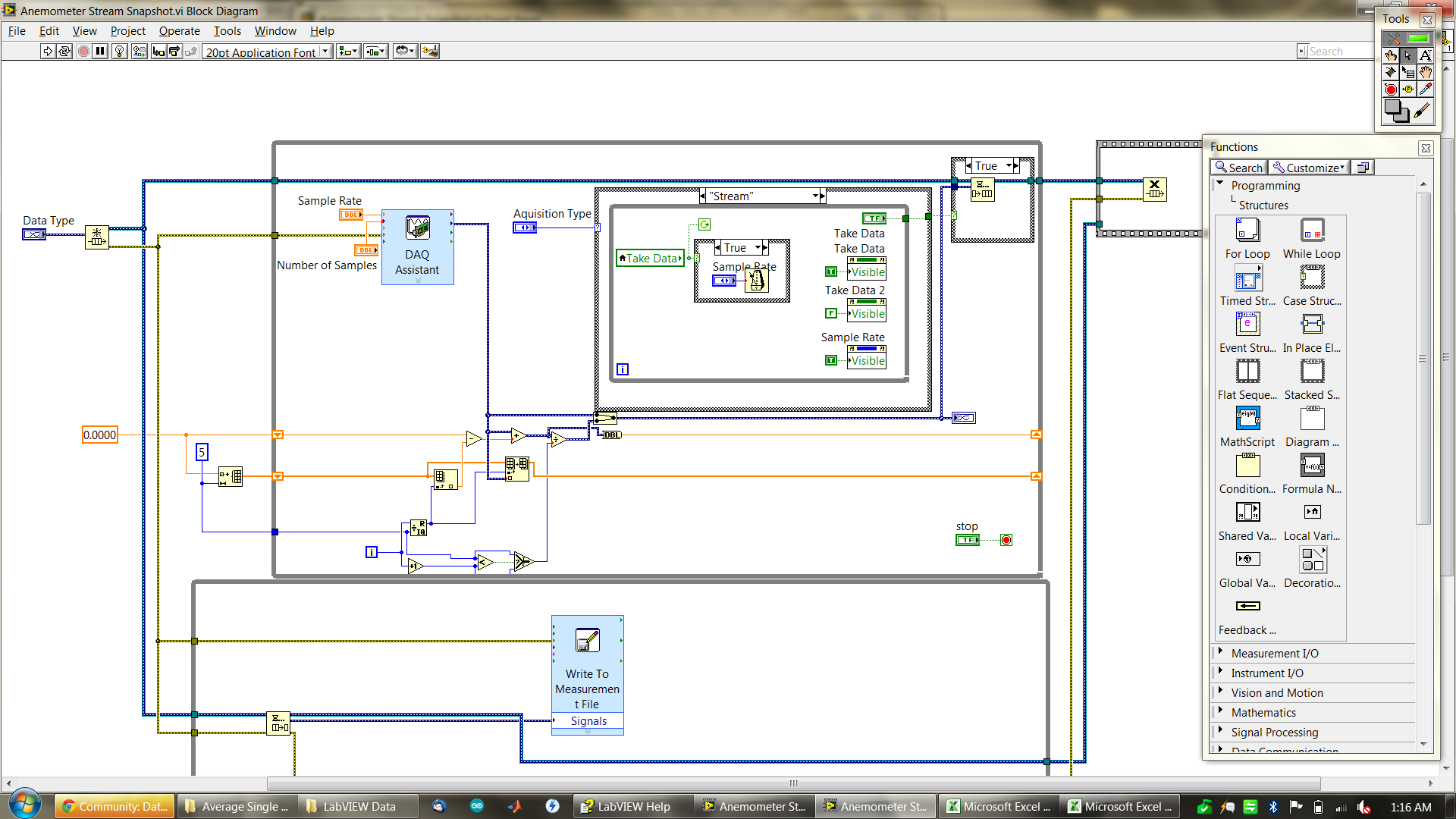Expand the Vision and Motion category
This screenshot has height=819, width=1456.
(1220, 692)
